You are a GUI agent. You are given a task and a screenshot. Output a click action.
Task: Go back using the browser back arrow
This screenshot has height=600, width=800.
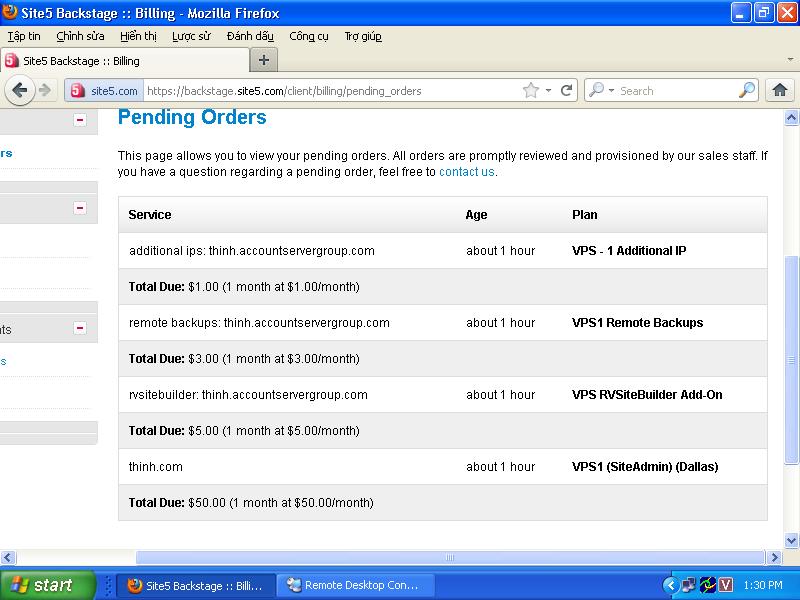[x=20, y=90]
